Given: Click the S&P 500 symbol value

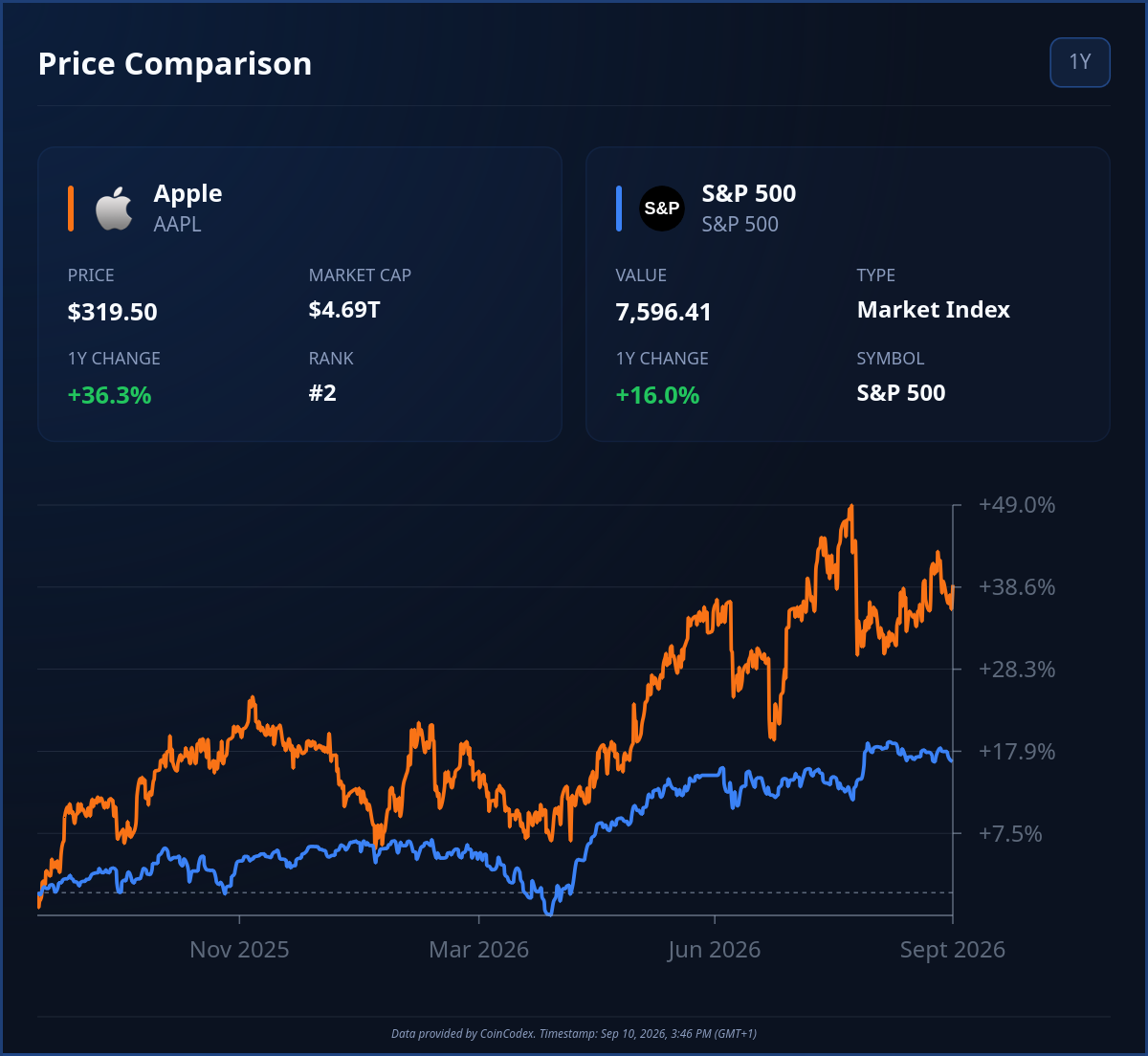Looking at the screenshot, I should pyautogui.click(x=901, y=393).
